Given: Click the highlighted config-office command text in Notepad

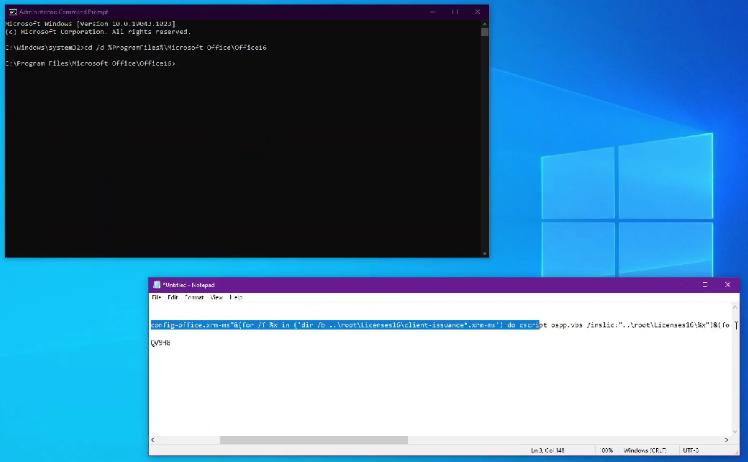Looking at the screenshot, I should click(x=345, y=325).
